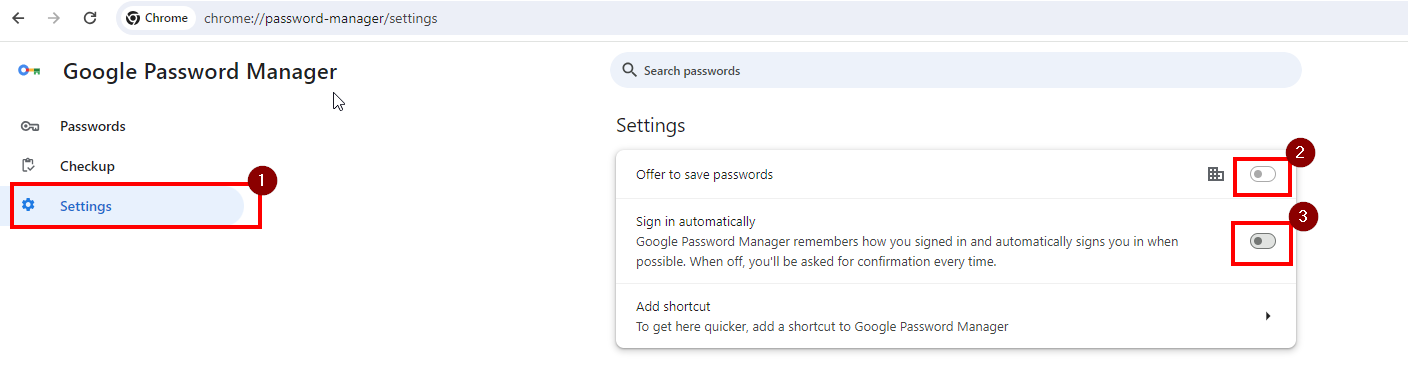
Task: Focus the Search passwords field
Action: tap(956, 70)
